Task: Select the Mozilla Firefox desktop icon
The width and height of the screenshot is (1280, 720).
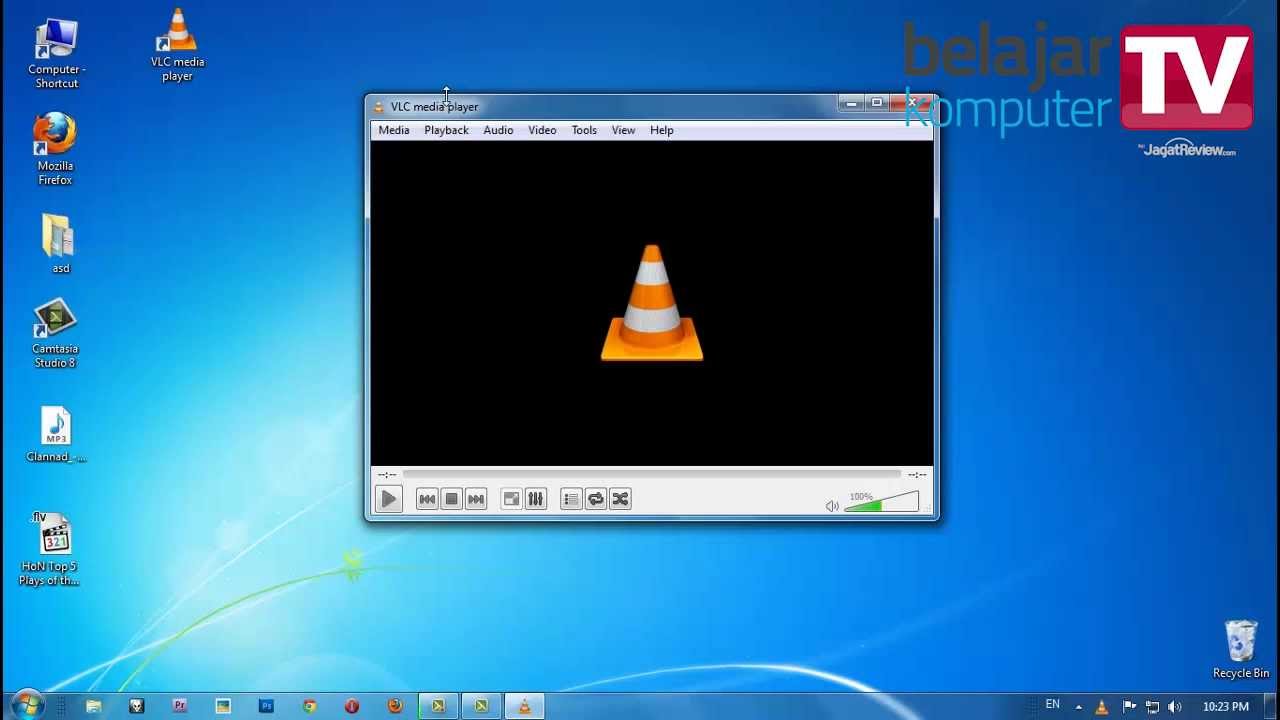Action: (x=55, y=149)
